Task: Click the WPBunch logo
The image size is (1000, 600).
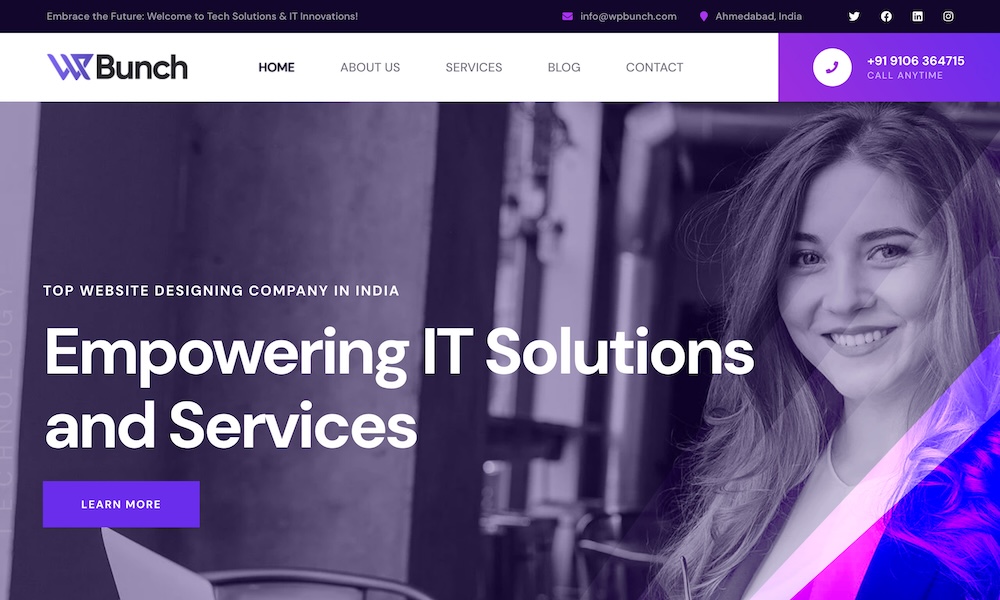Action: click(x=117, y=67)
